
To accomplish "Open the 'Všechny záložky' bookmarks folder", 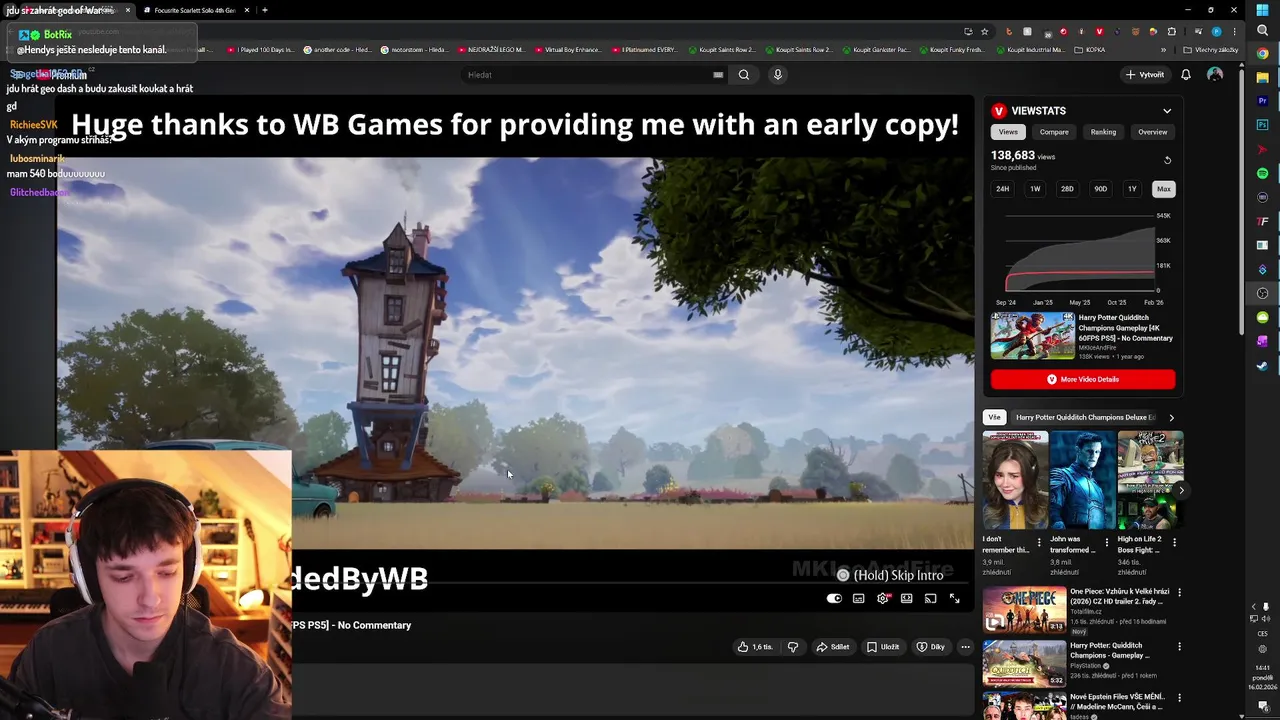I will [1211, 50].
